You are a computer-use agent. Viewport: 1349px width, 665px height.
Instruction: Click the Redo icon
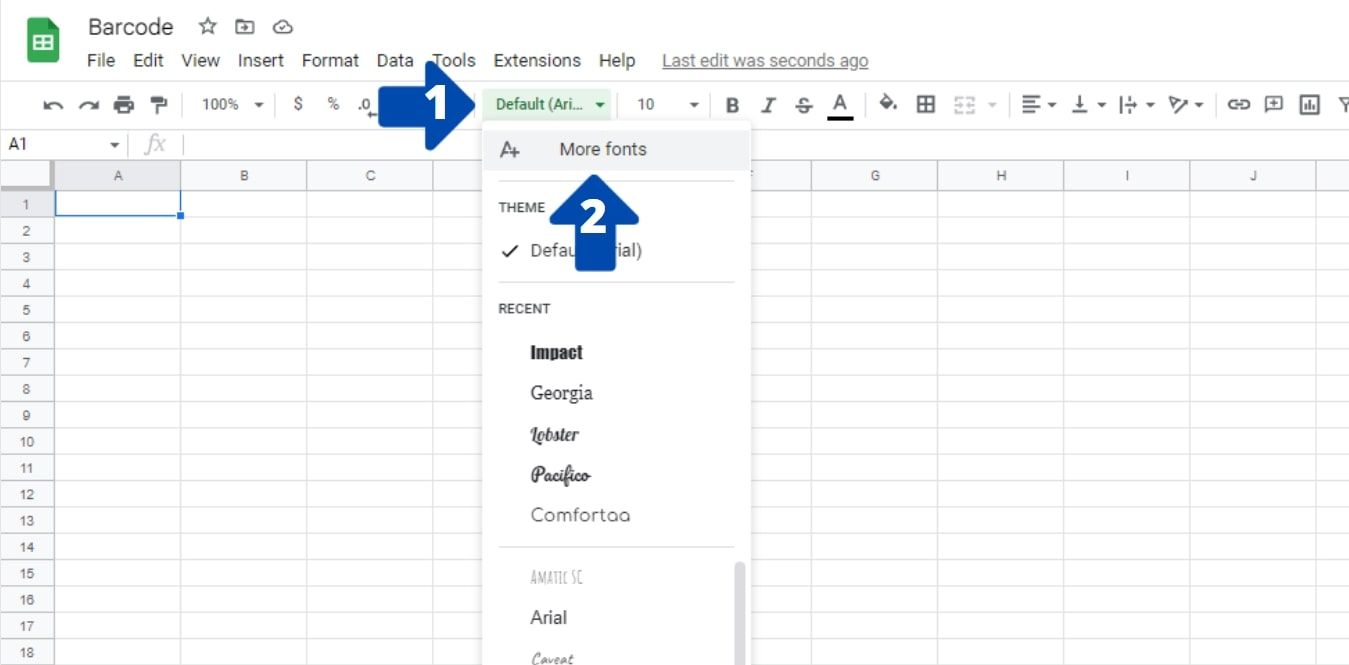pos(87,104)
